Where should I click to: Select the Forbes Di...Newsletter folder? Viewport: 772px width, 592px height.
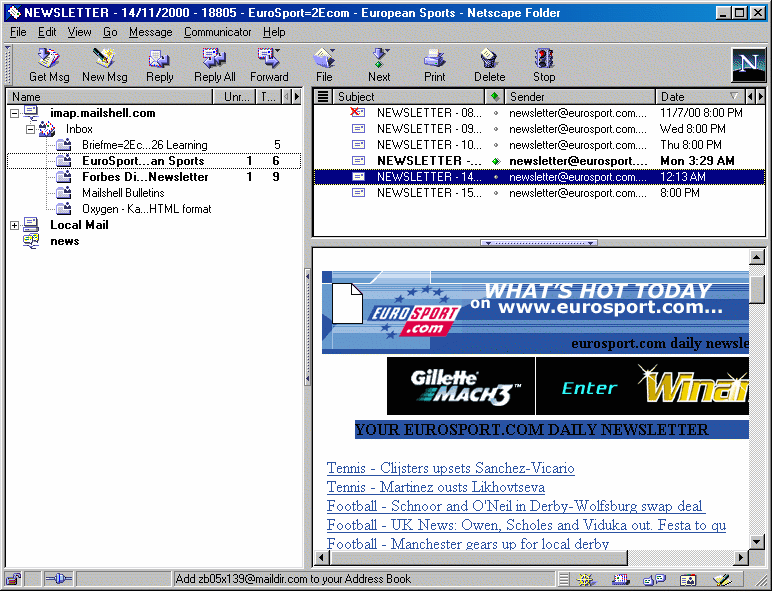pos(145,177)
